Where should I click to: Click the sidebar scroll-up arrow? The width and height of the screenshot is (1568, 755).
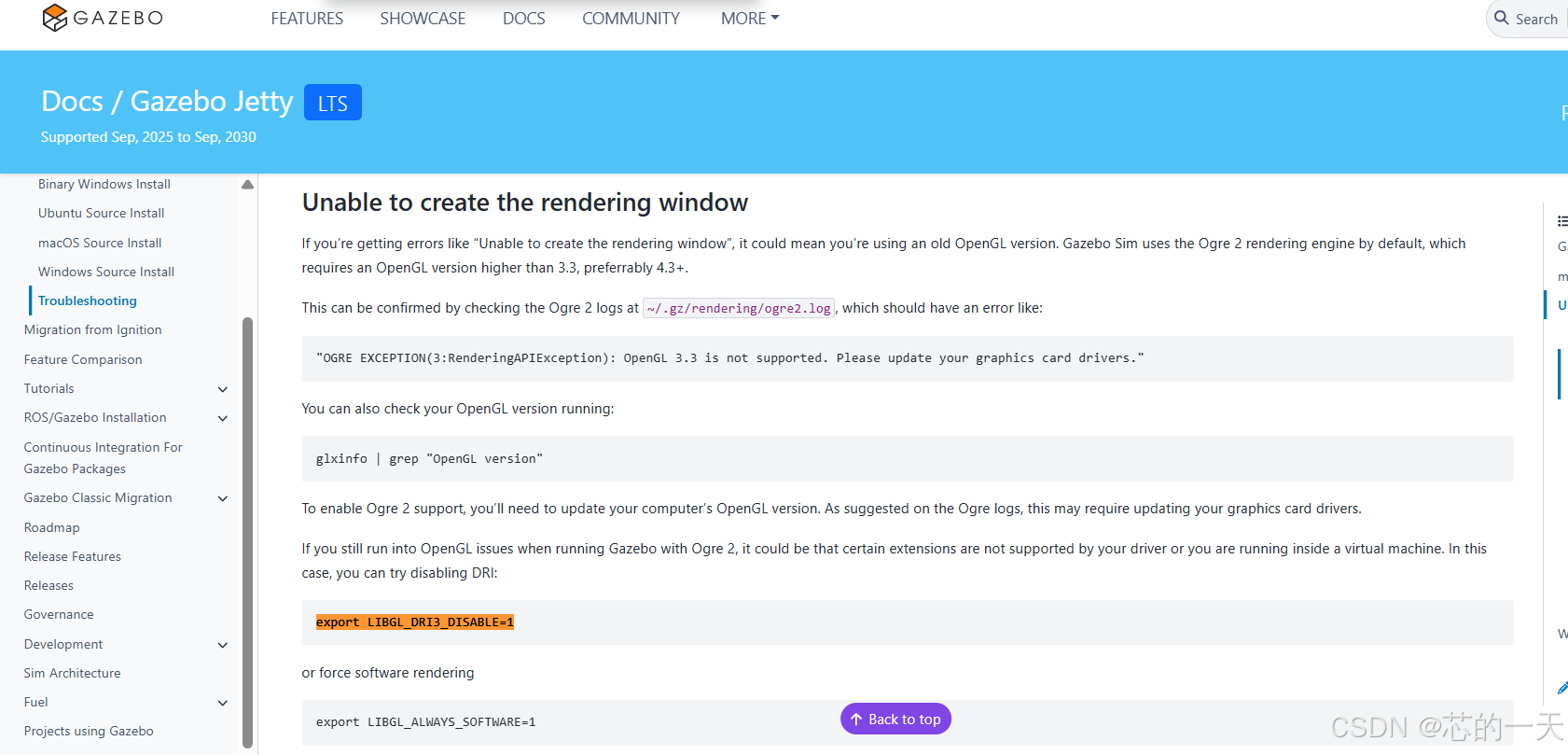point(247,185)
